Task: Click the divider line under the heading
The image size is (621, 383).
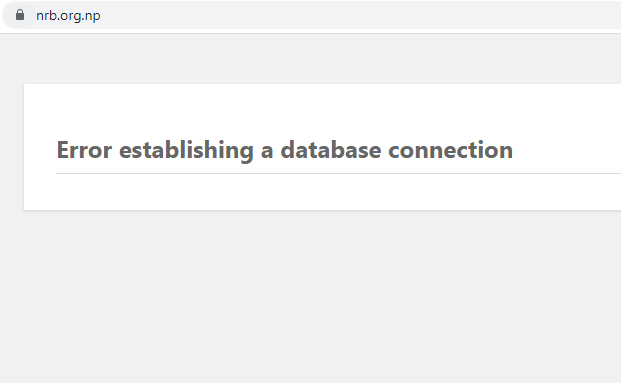Action: (x=339, y=173)
